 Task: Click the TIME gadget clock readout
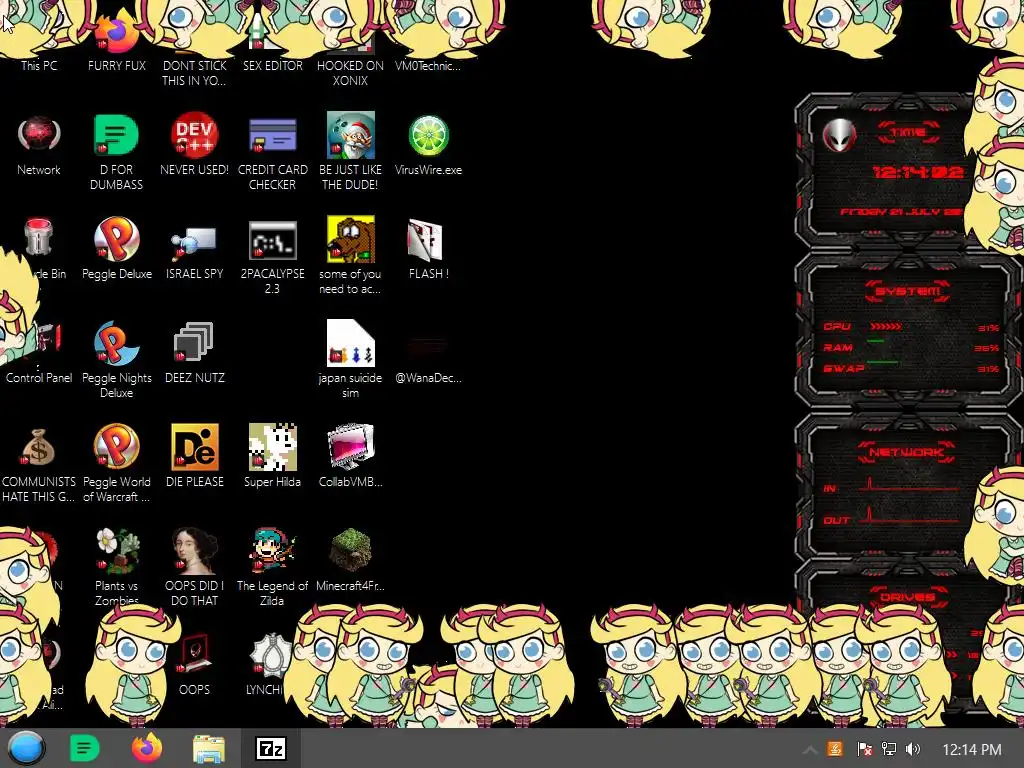point(918,172)
